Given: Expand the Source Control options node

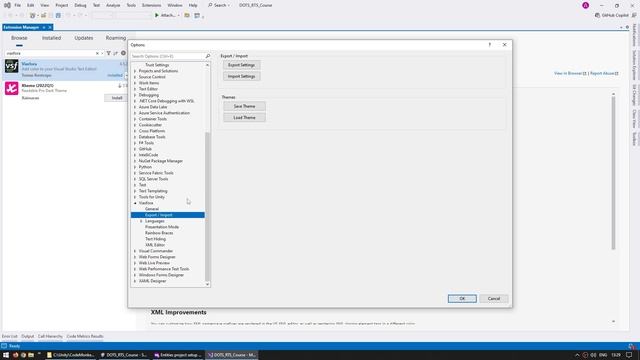Looking at the screenshot, I should (x=135, y=77).
